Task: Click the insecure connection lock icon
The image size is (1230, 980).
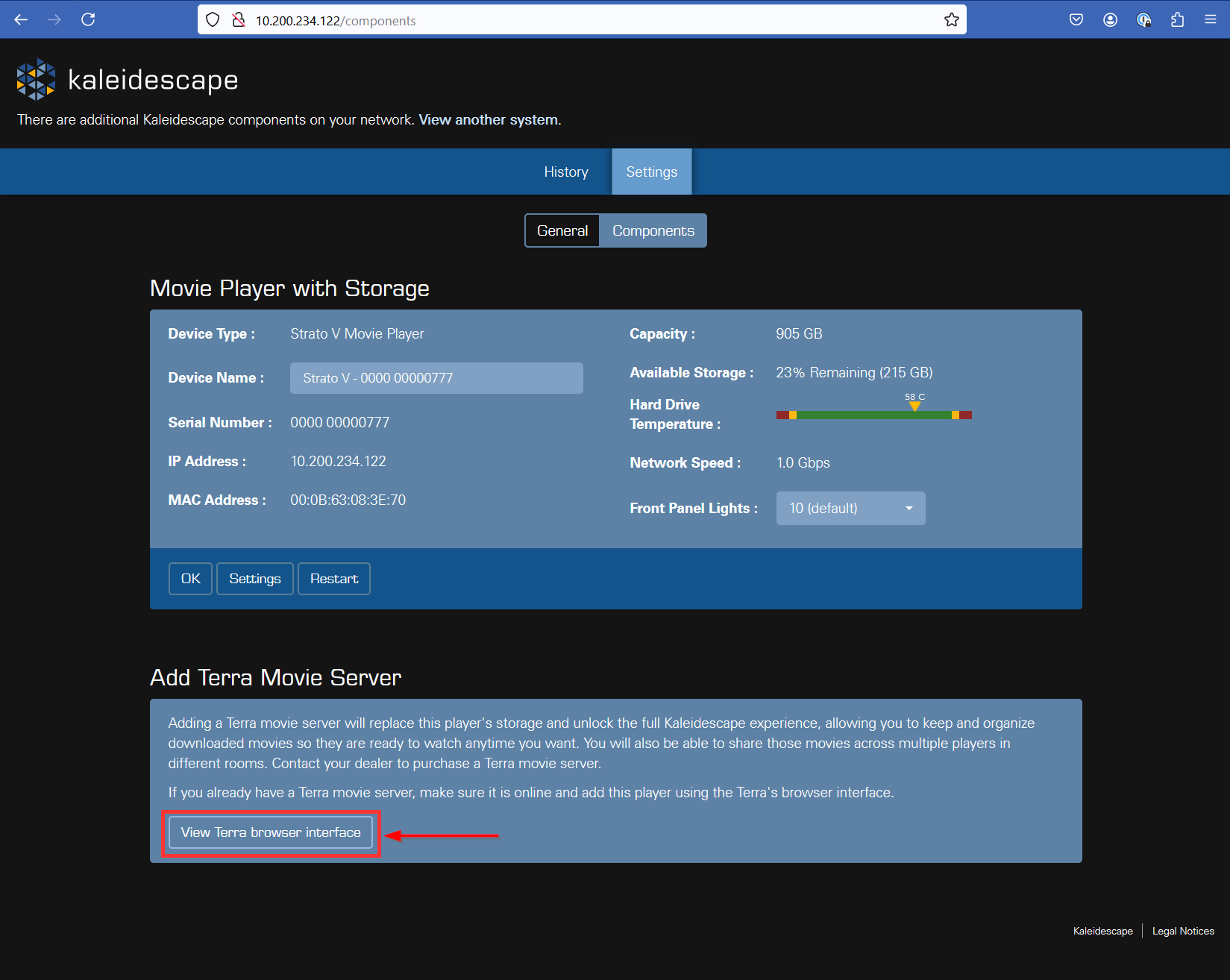Action: coord(239,19)
